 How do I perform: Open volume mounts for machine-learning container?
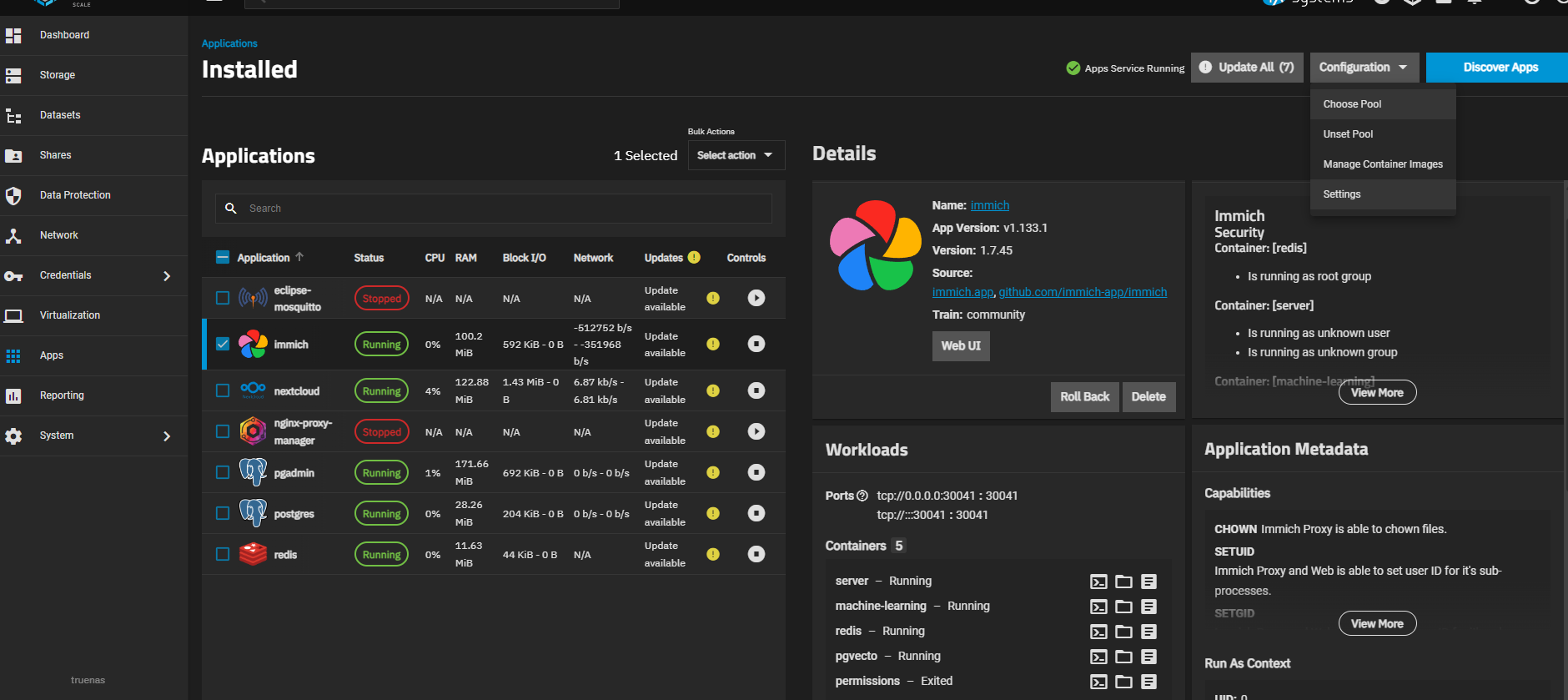(x=1123, y=607)
